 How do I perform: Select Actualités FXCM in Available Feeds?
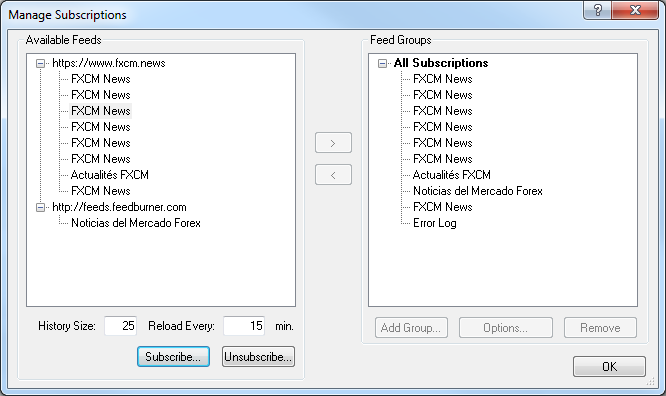110,175
